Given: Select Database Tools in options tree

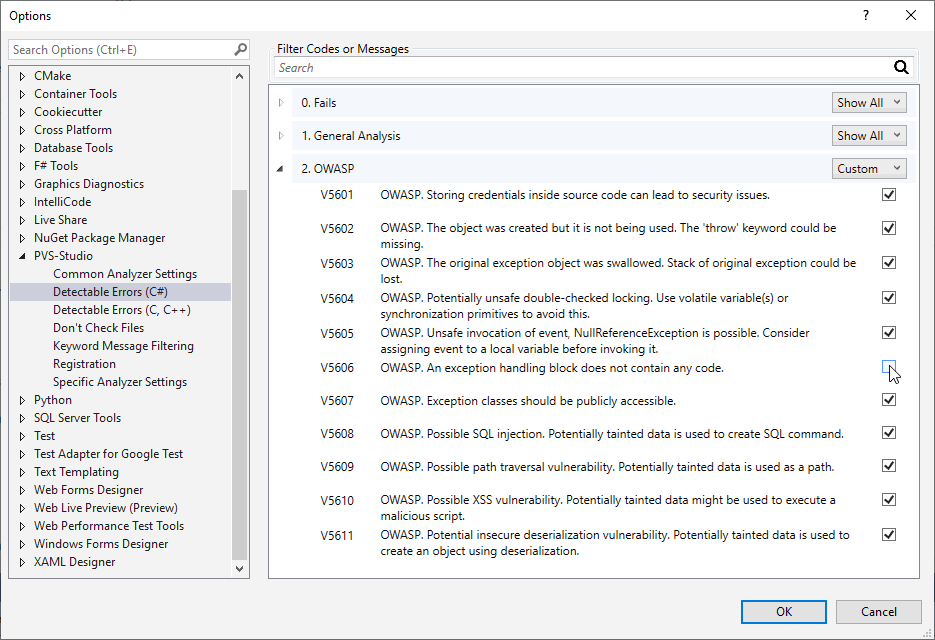Looking at the screenshot, I should (x=73, y=148).
